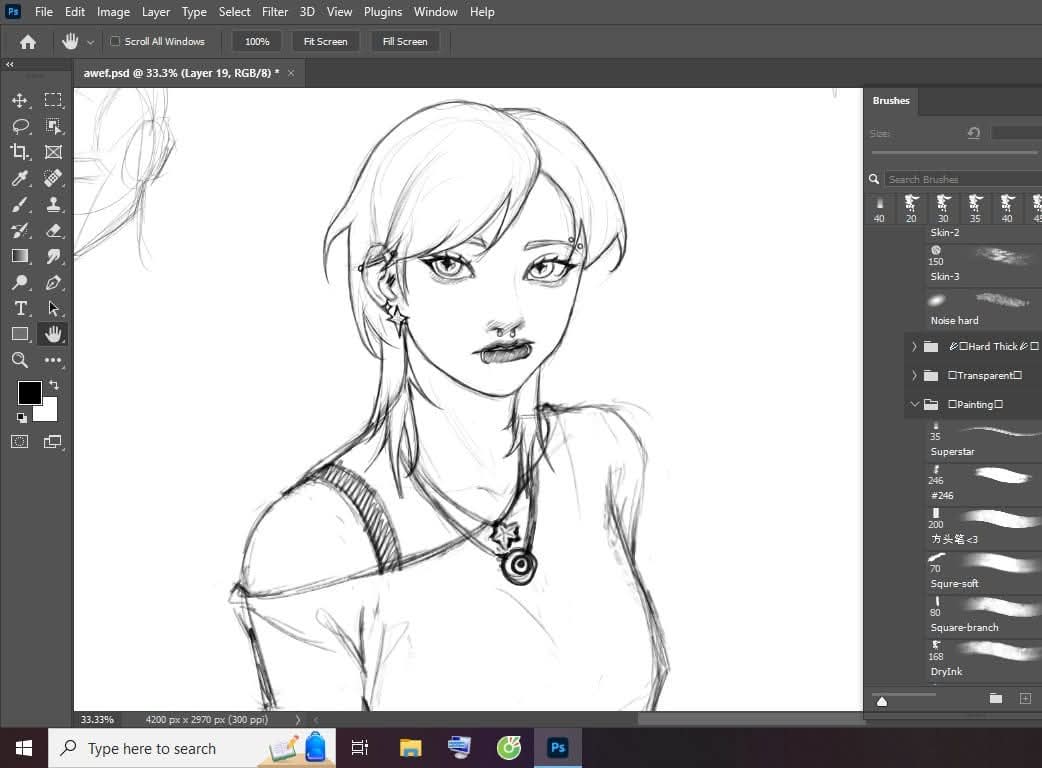Screen dimensions: 1042x768
Task: Switch to the Brushes panel tab
Action: pos(890,100)
